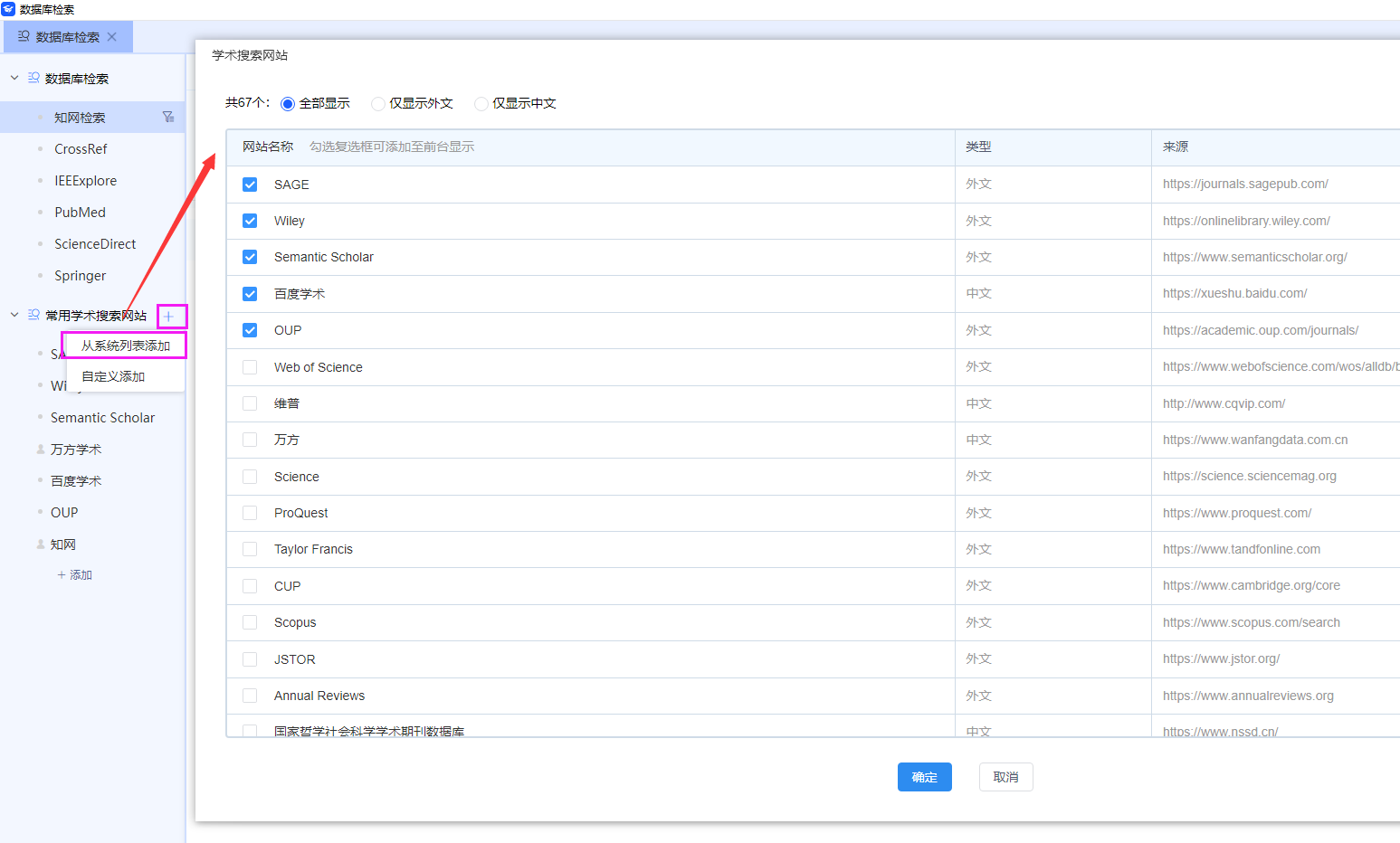Click the 取消 button

pos(1005,777)
